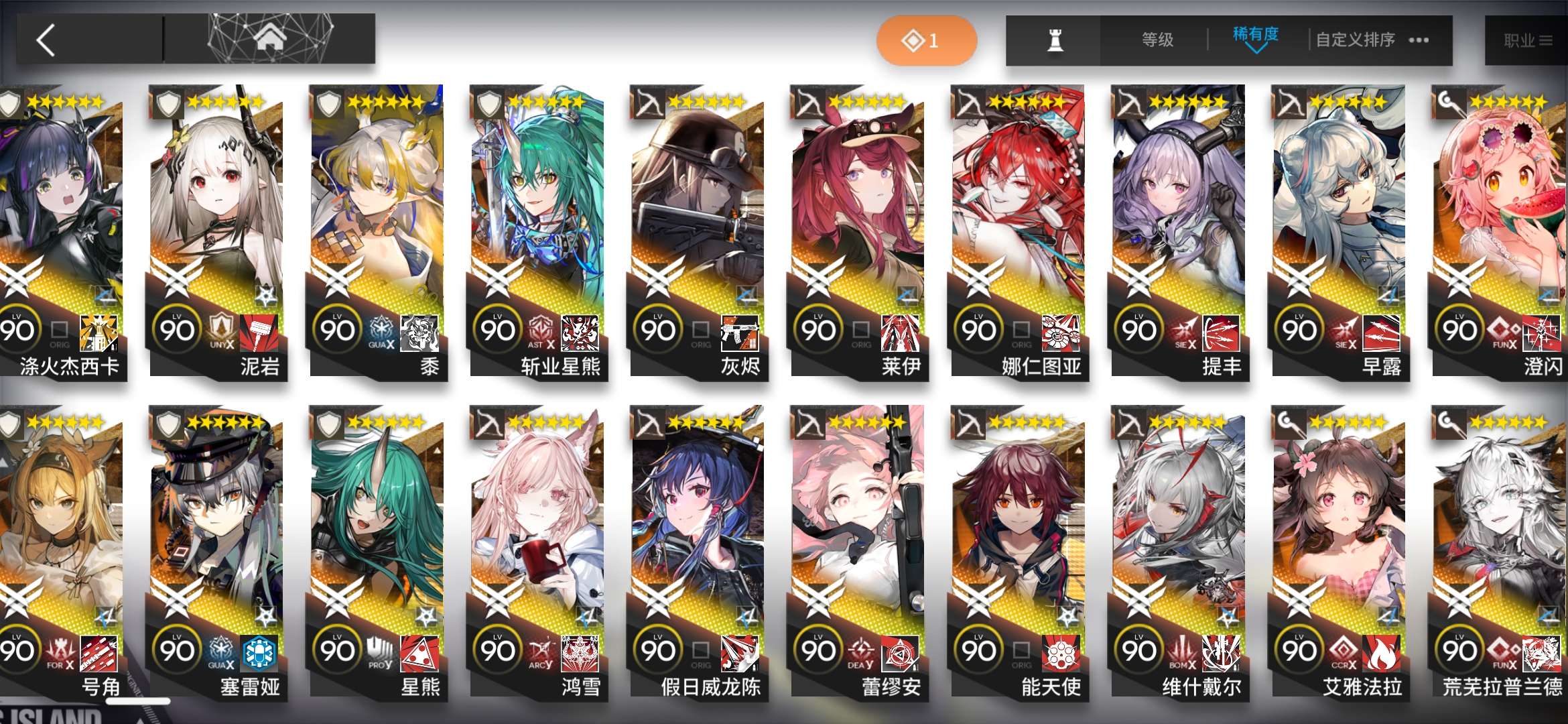Image resolution: width=1568 pixels, height=724 pixels.
Task: Select the 斩业星熊 operator card
Action: coord(537,231)
